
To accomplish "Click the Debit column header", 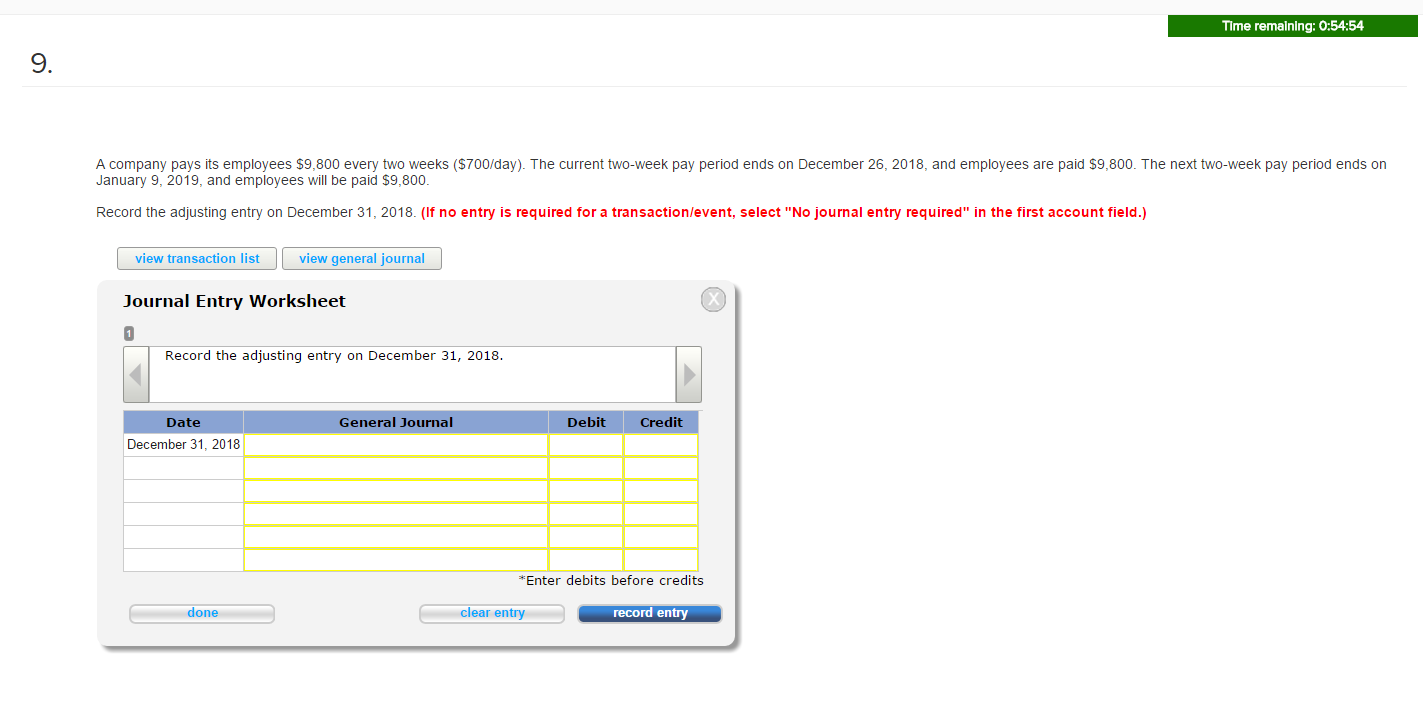I will [586, 422].
